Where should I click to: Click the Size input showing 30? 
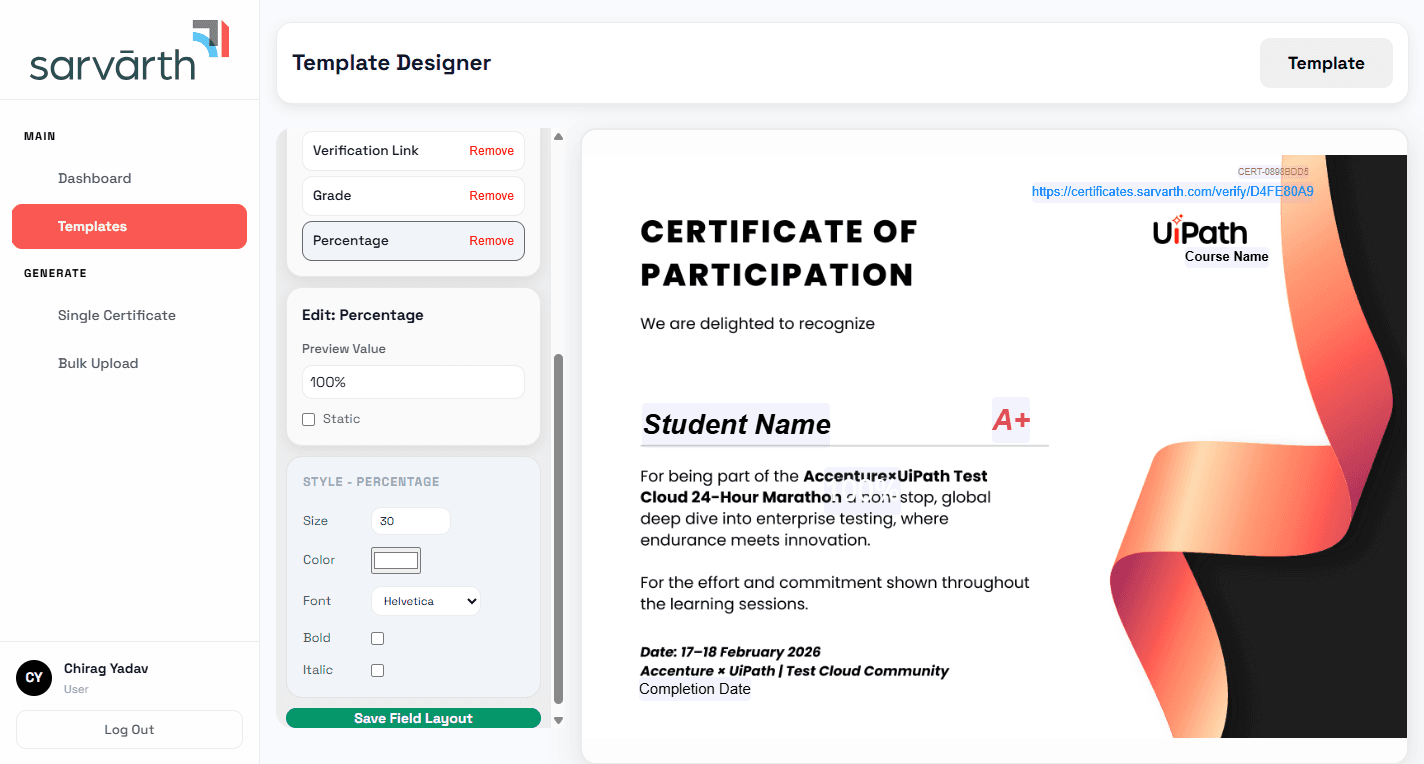click(410, 521)
